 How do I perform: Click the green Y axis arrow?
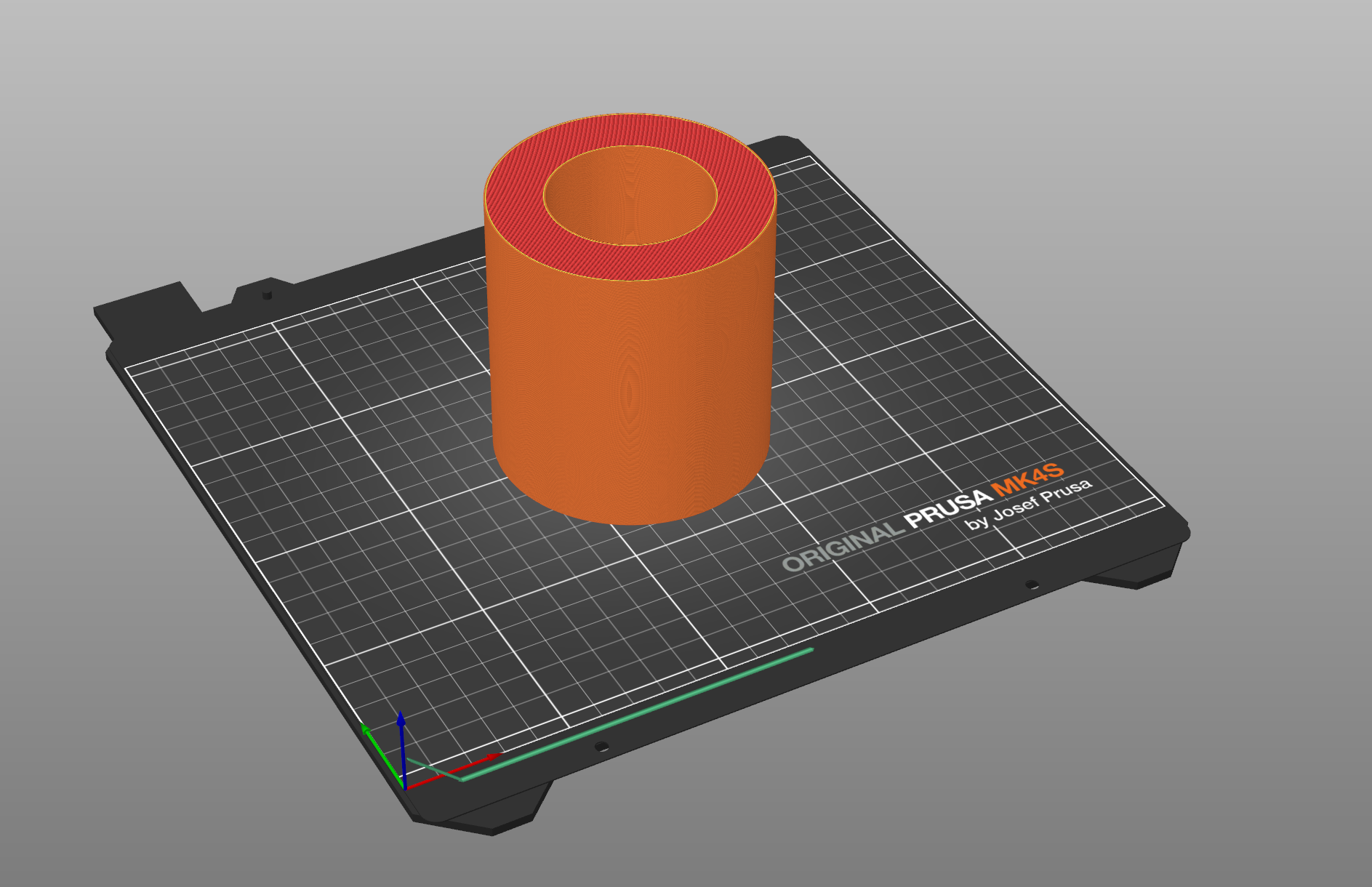(x=382, y=756)
